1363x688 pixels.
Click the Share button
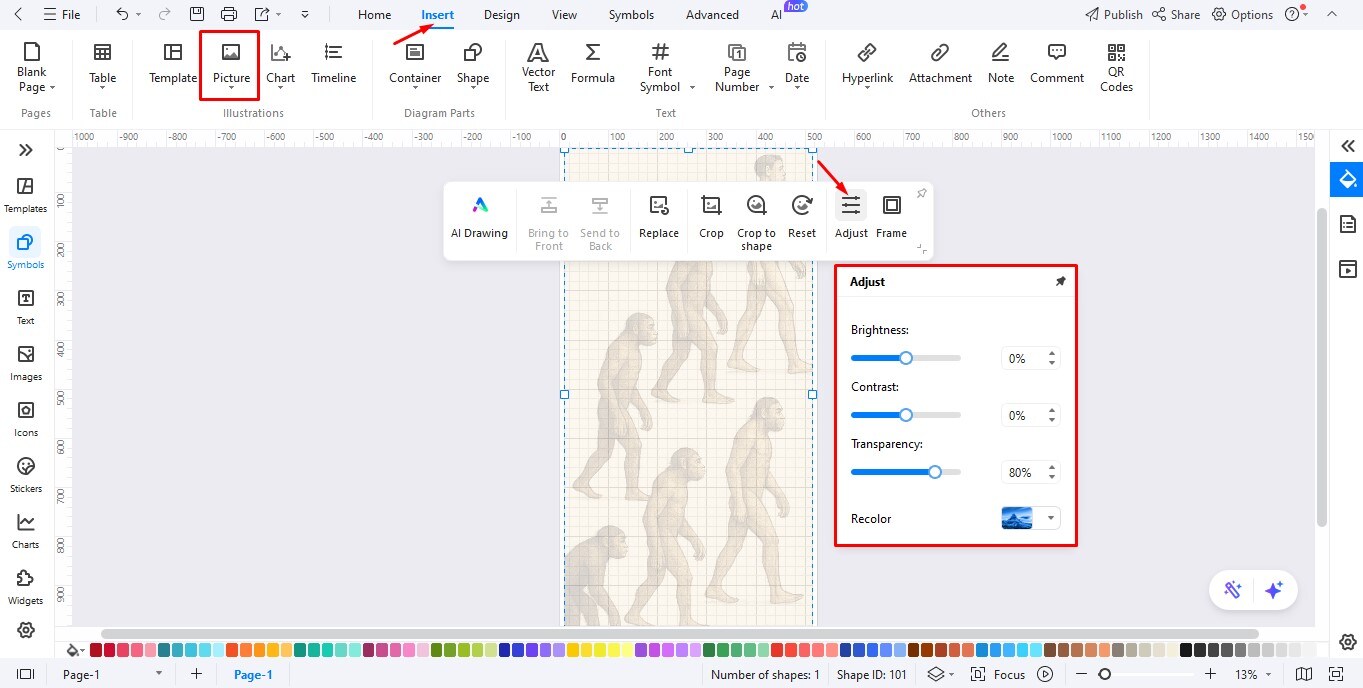point(1176,15)
